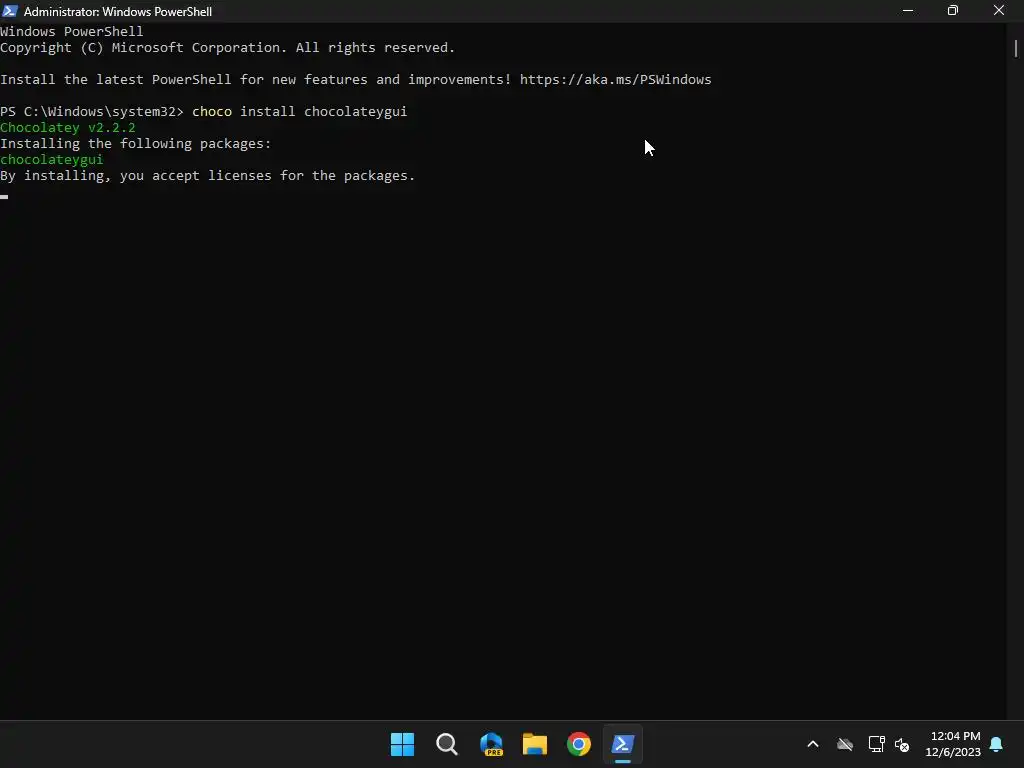1024x768 pixels.
Task: Click the 'Windows PowerShell' header line
Action: point(72,31)
